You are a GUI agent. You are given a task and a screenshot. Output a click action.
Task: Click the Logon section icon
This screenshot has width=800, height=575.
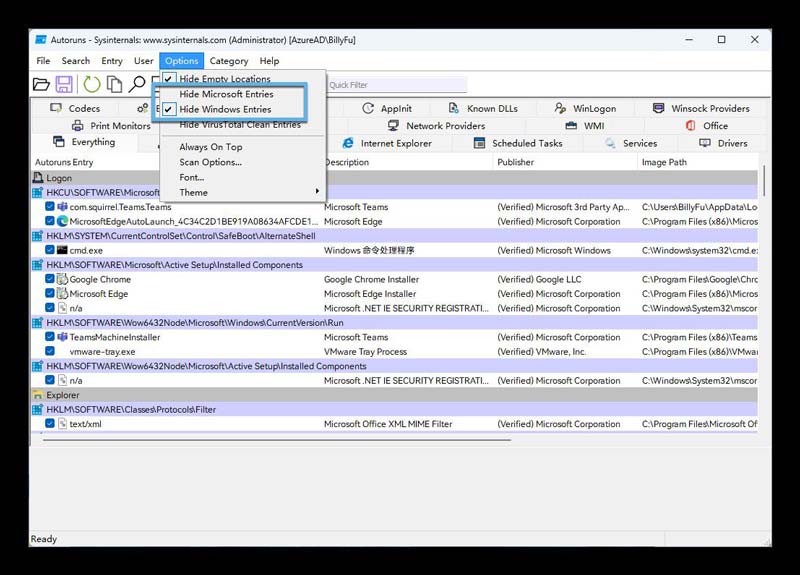pos(38,178)
